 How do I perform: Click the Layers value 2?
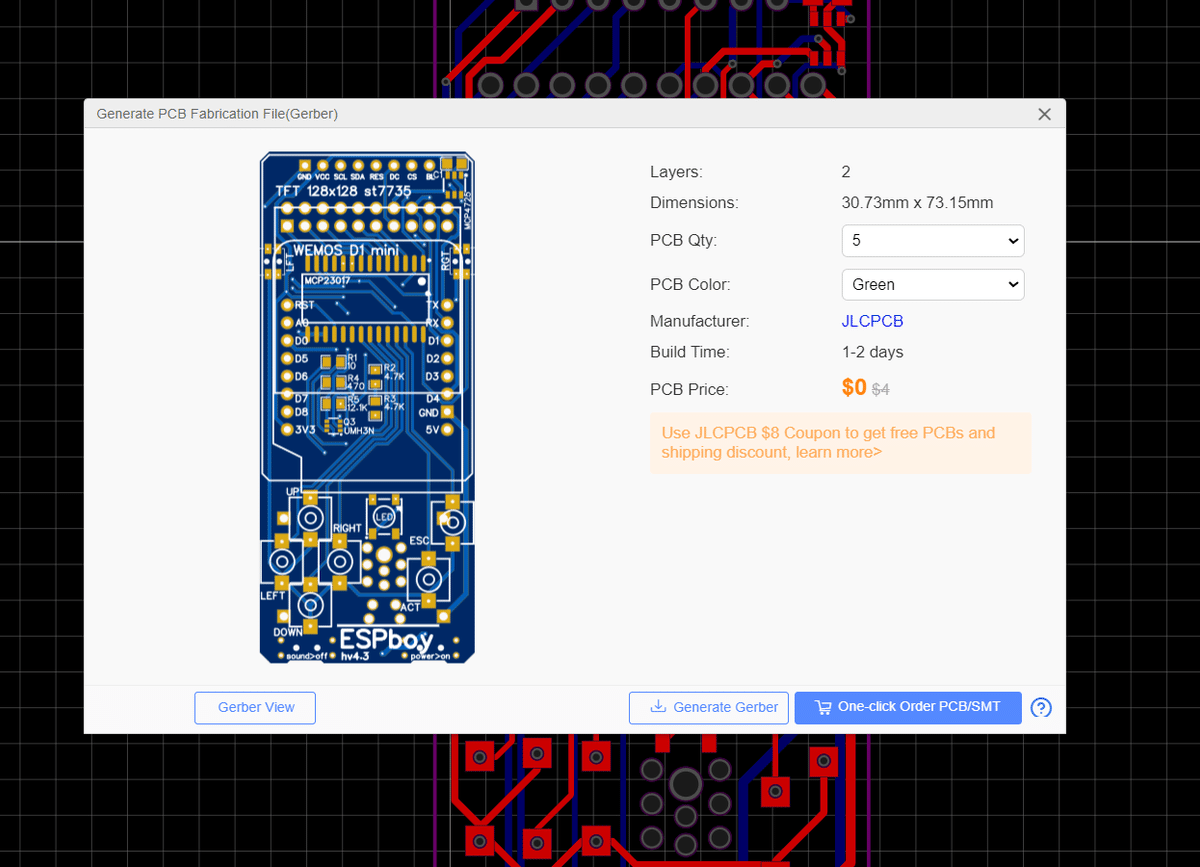coord(846,172)
